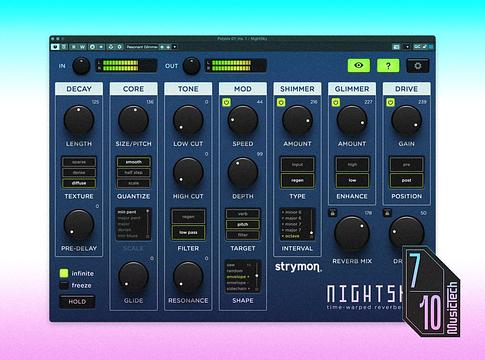Select octave in the interval list
The height and width of the screenshot is (360, 485).
(x=291, y=236)
